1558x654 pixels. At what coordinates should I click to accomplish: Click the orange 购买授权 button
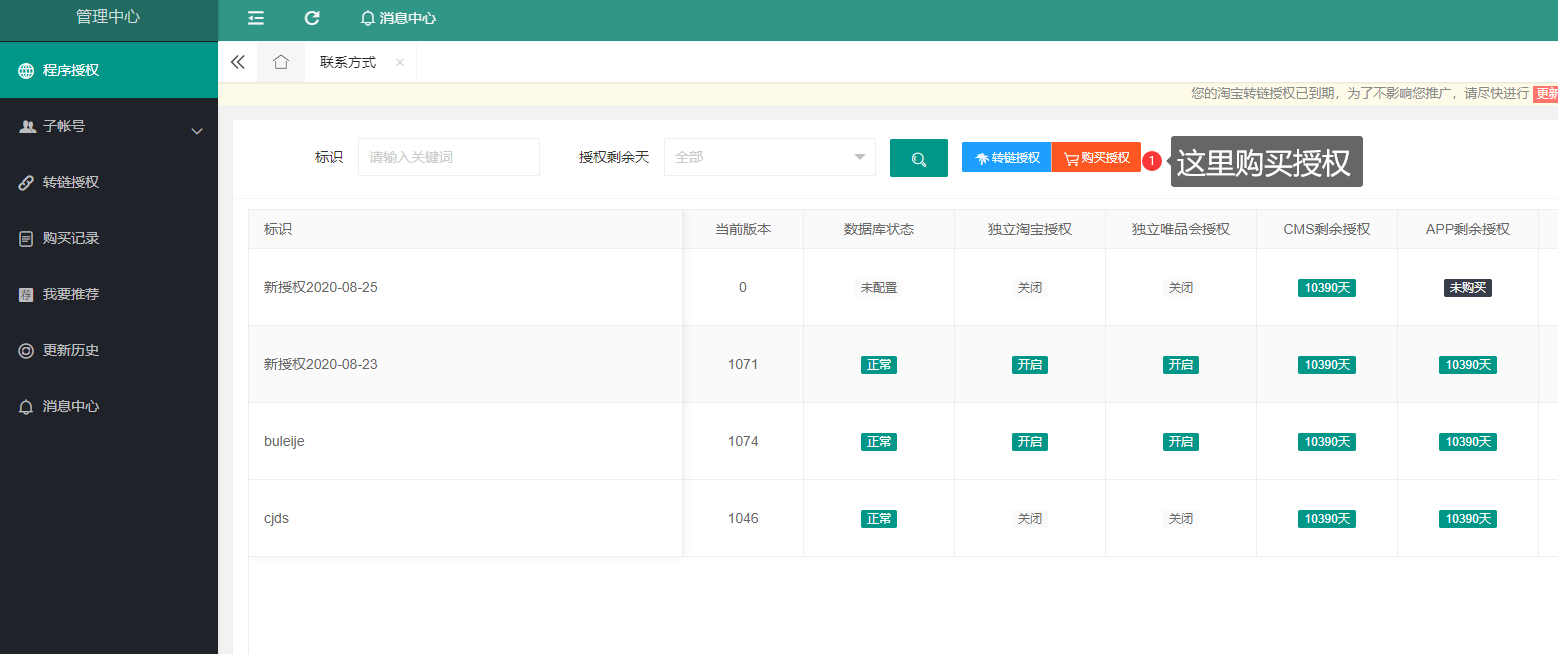[x=1096, y=157]
